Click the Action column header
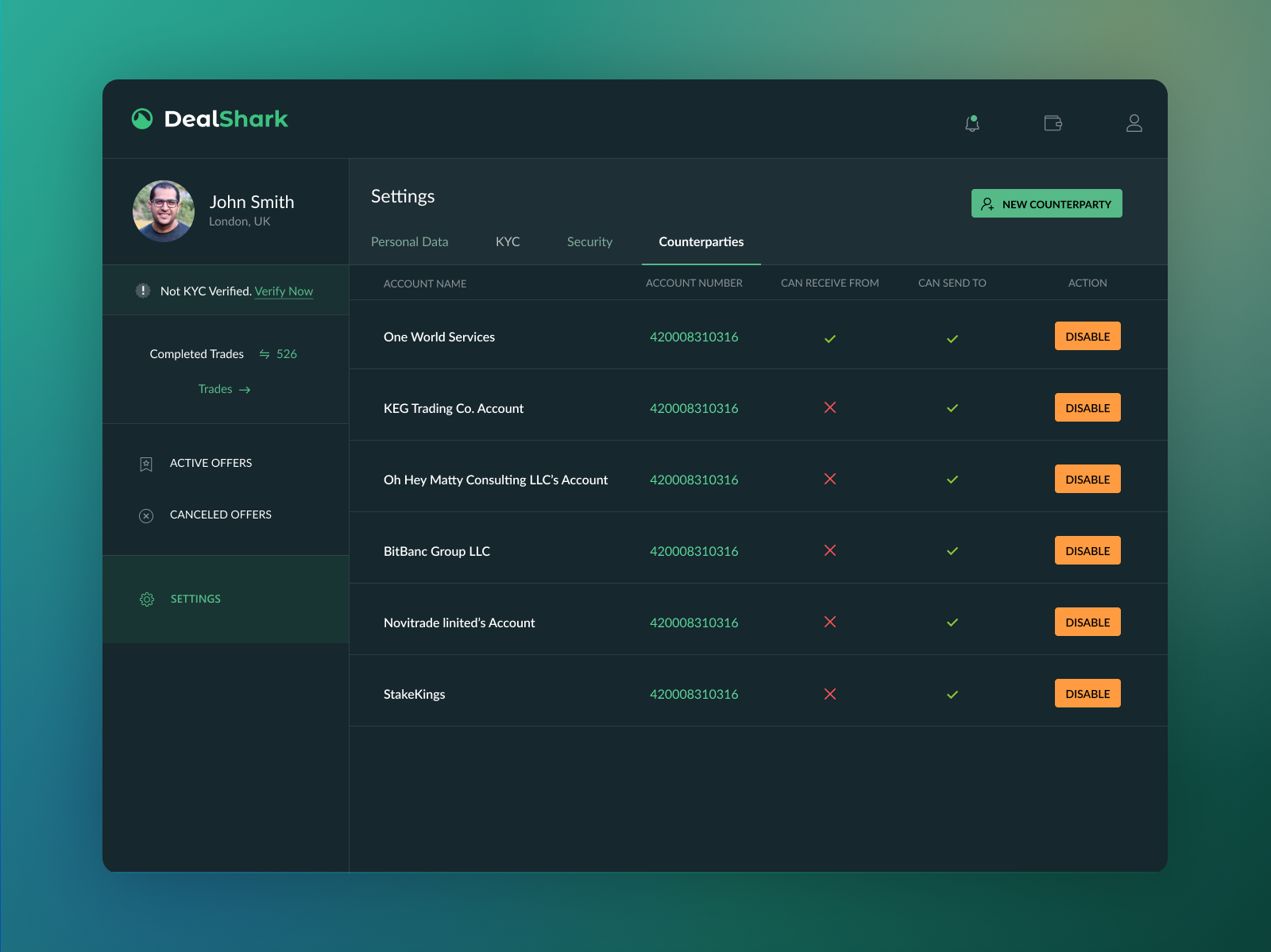The height and width of the screenshot is (952, 1271). tap(1087, 283)
